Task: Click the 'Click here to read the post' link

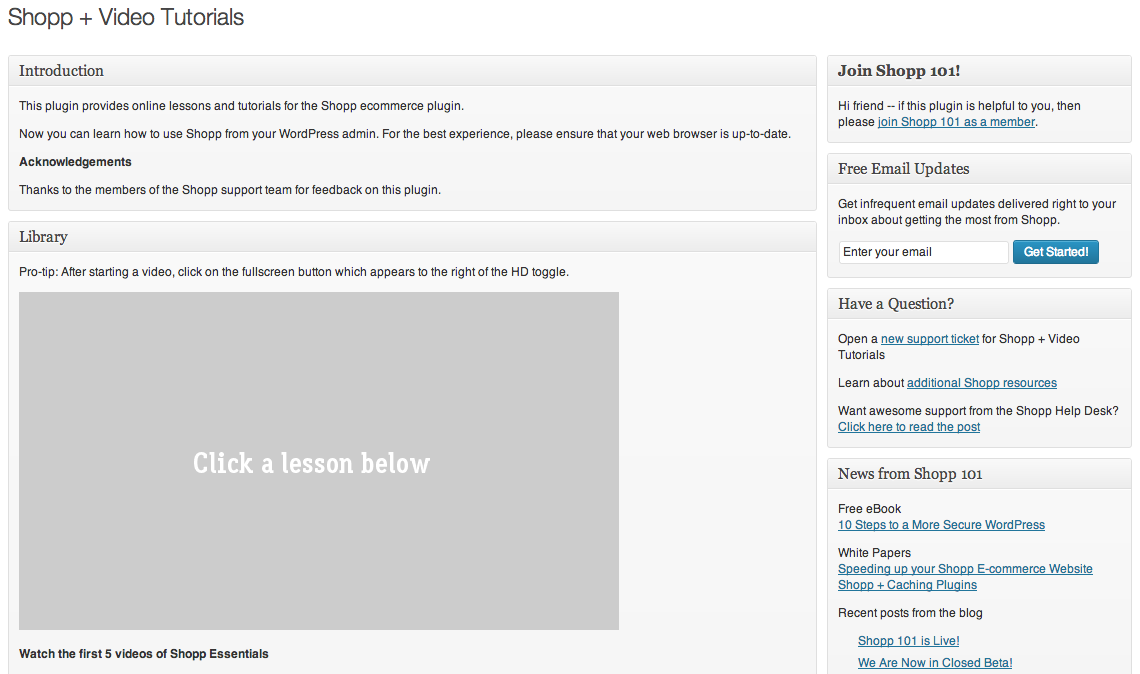Action: click(909, 427)
